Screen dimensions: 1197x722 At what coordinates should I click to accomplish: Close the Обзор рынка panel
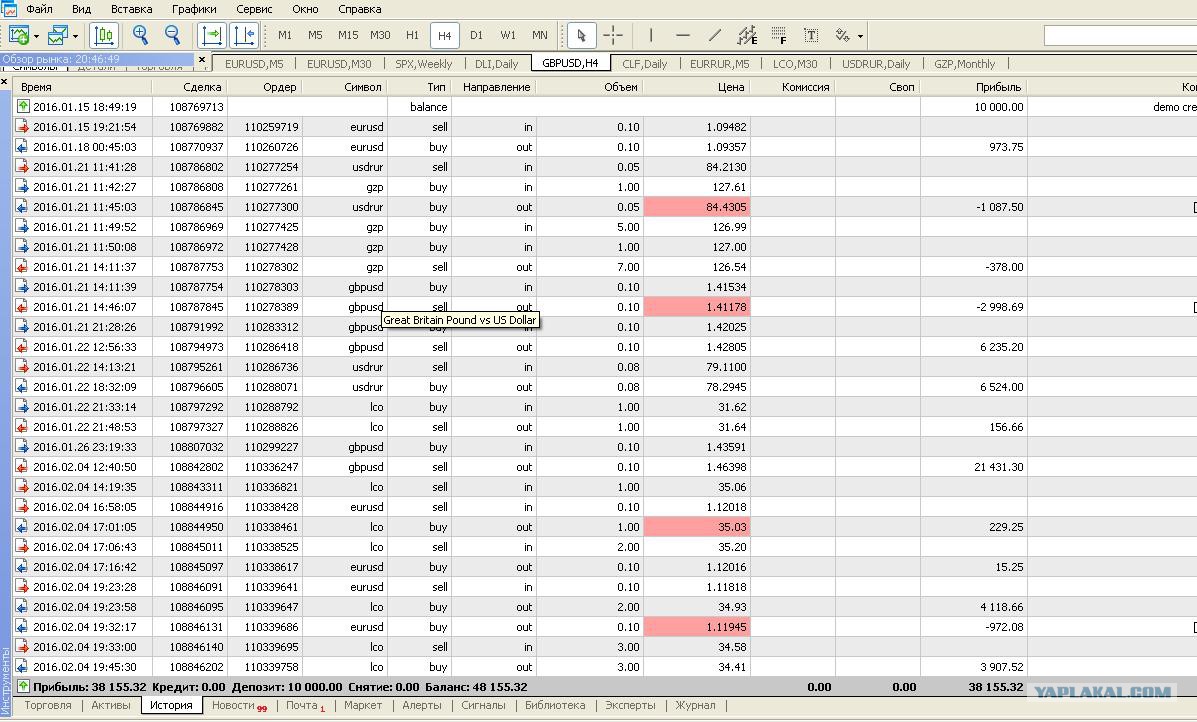coord(202,60)
